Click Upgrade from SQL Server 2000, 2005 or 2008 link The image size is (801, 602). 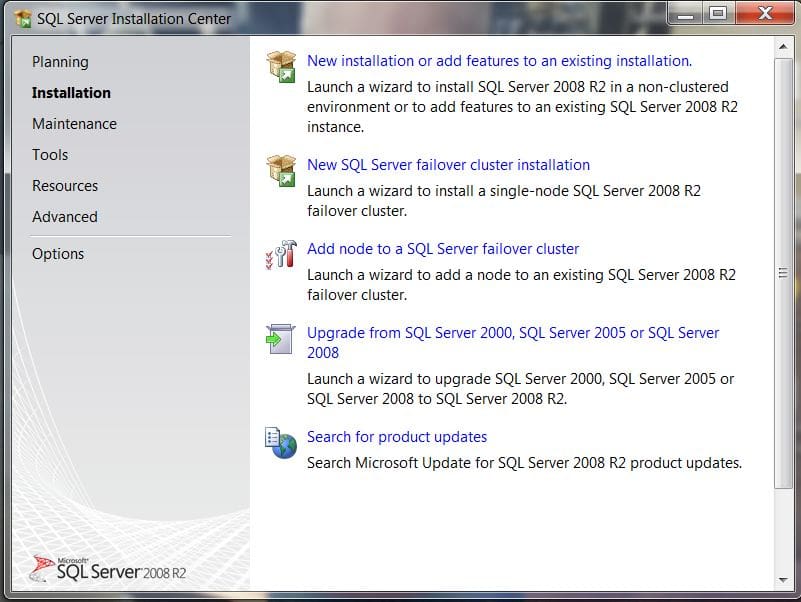point(513,342)
